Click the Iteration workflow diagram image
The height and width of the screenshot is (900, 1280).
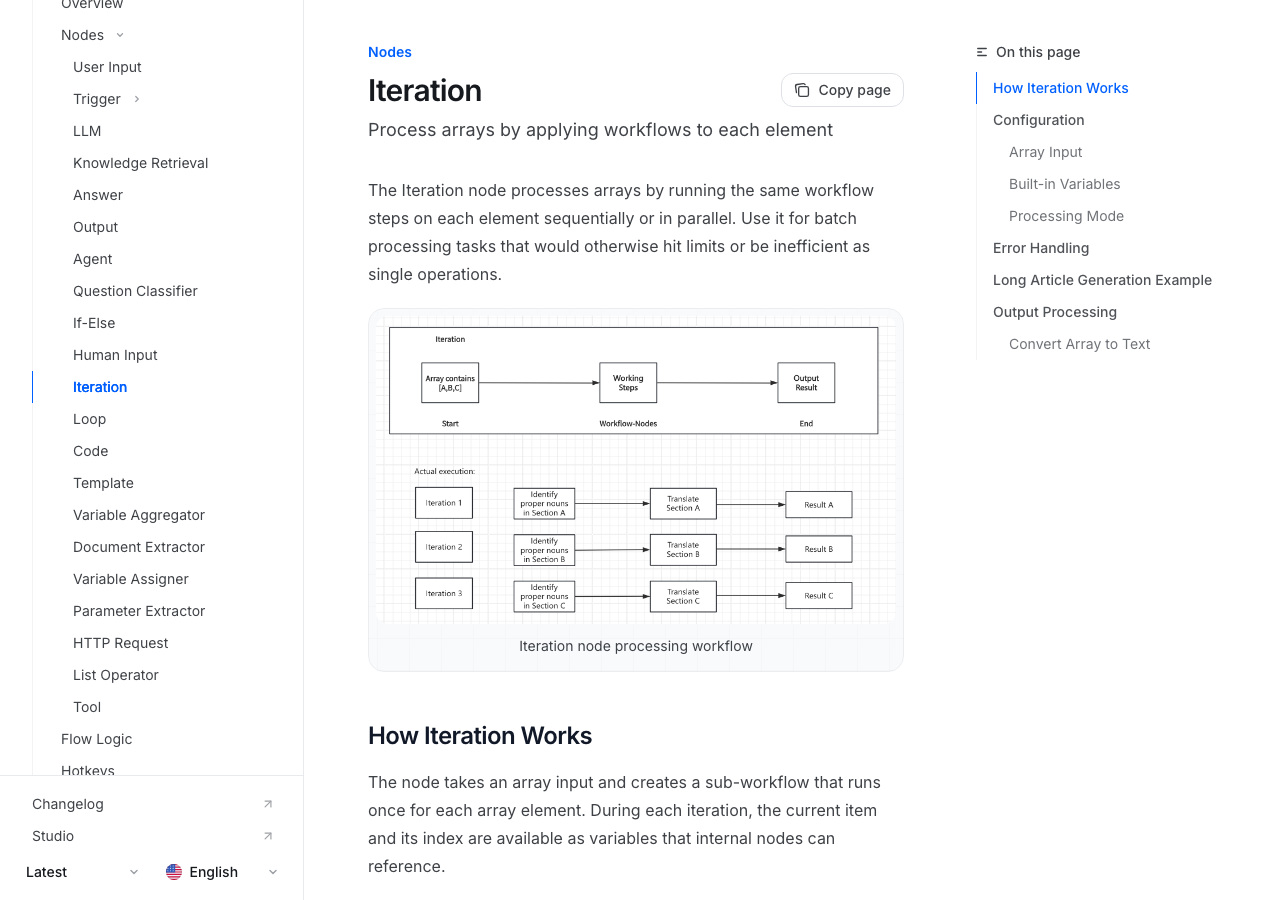[635, 470]
